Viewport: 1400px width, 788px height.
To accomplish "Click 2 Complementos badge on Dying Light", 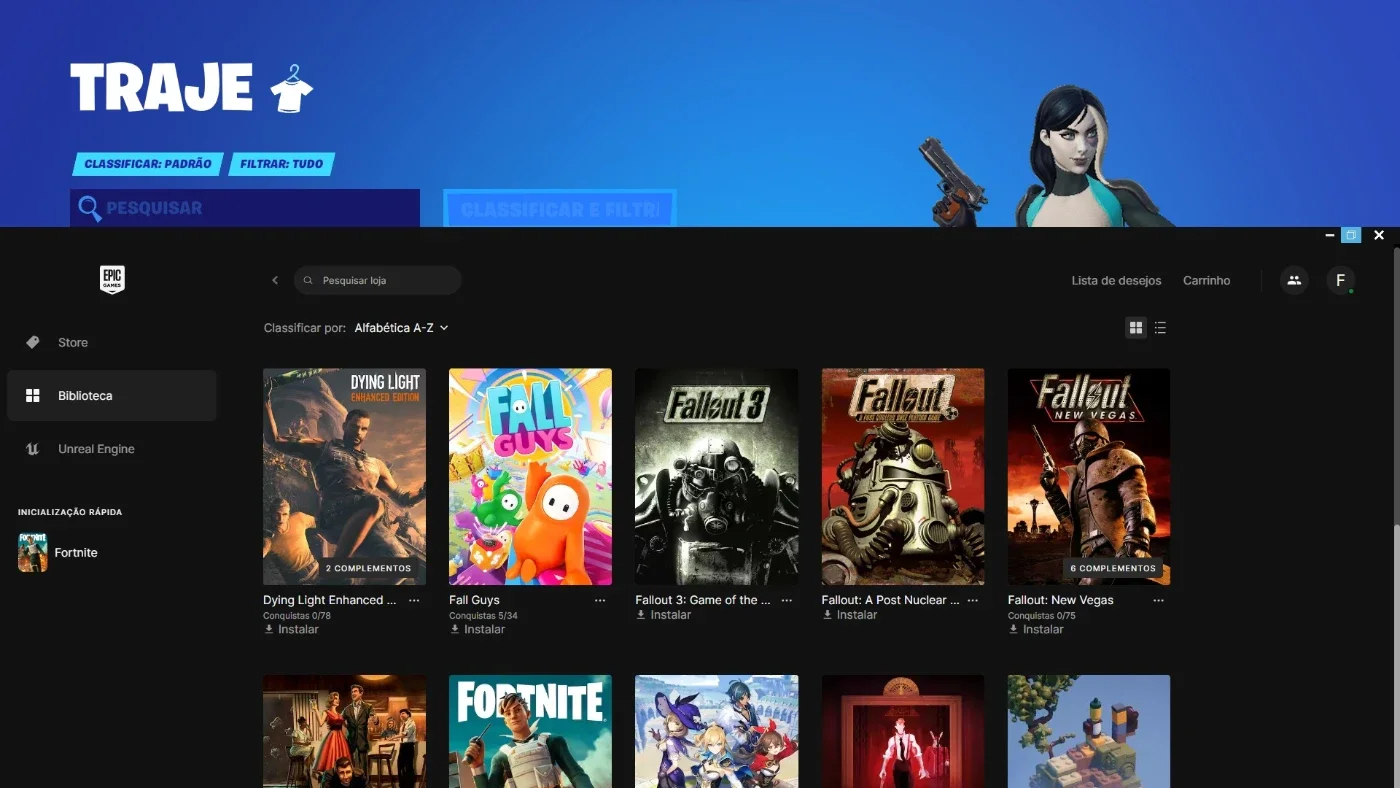I will click(368, 568).
